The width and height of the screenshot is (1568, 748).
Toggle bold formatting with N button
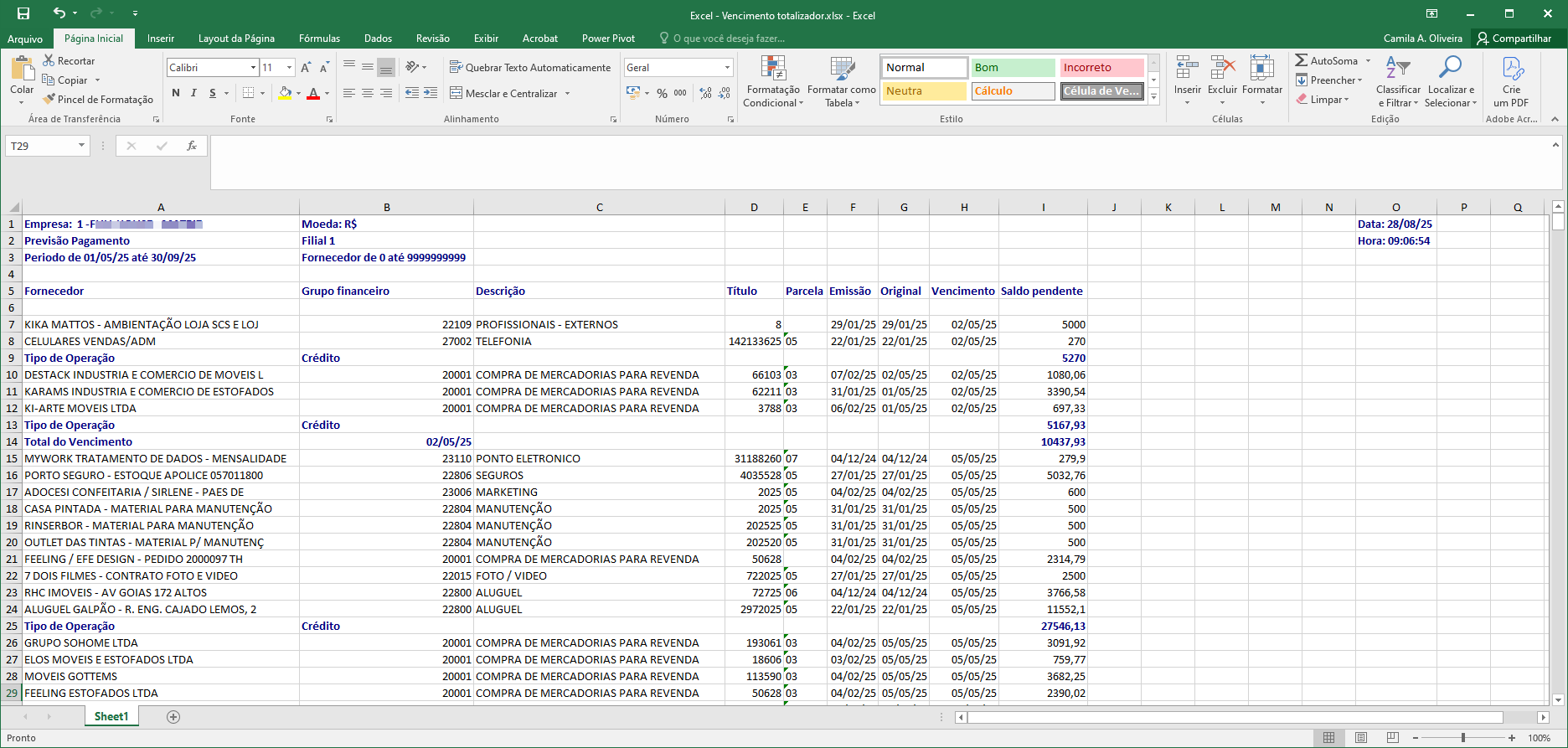(176, 93)
